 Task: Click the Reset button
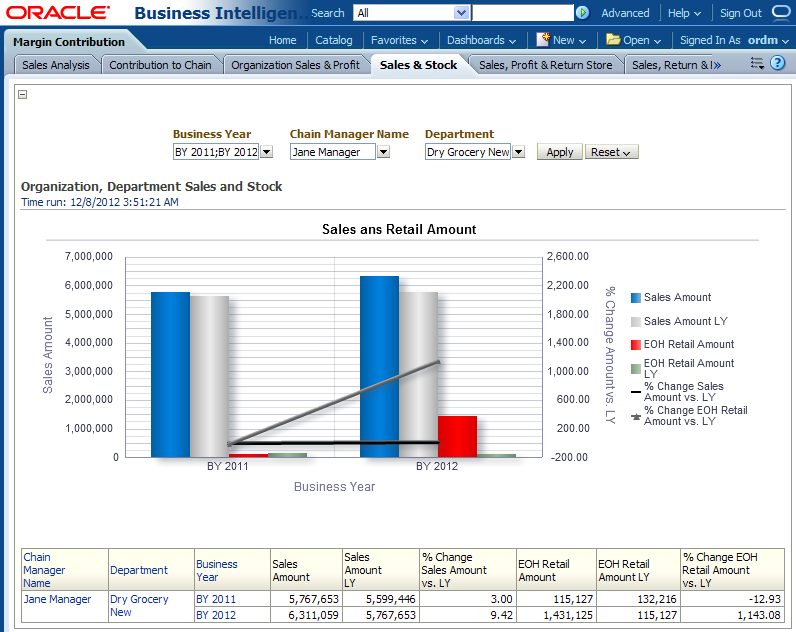(611, 152)
